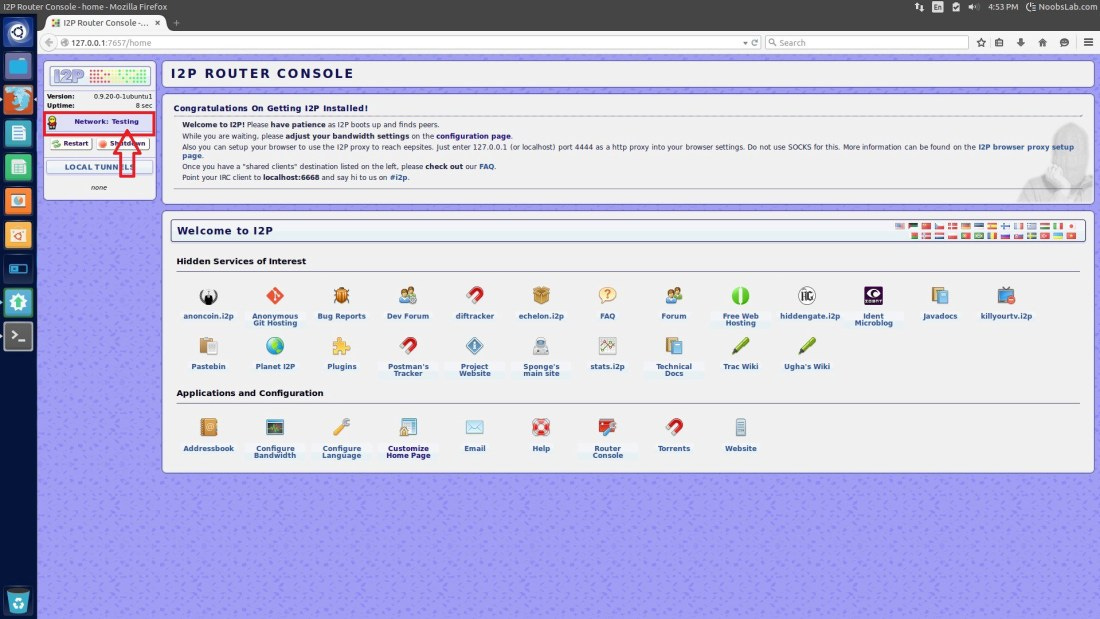Image resolution: width=1100 pixels, height=619 pixels.
Task: Open the Email envelope icon
Action: (474, 428)
